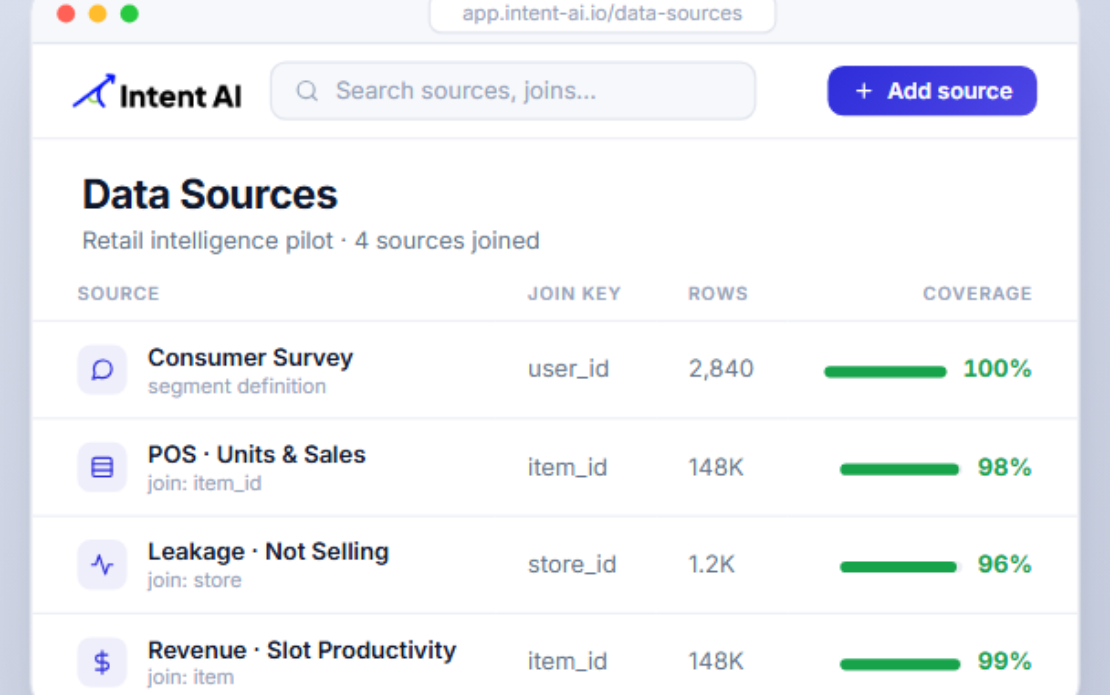
Task: Click the 100% coverage value
Action: (997, 369)
